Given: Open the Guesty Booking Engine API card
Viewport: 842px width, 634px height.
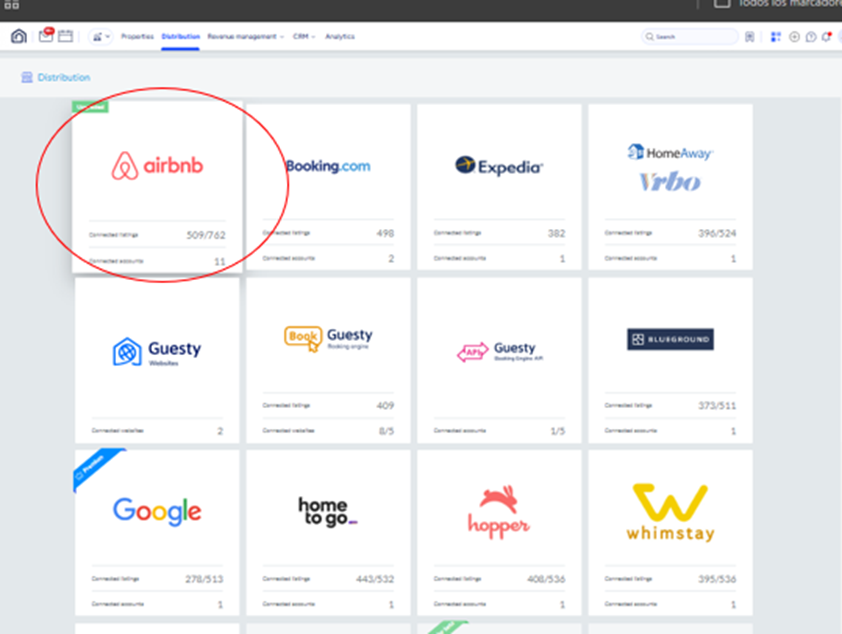Looking at the screenshot, I should [x=499, y=360].
